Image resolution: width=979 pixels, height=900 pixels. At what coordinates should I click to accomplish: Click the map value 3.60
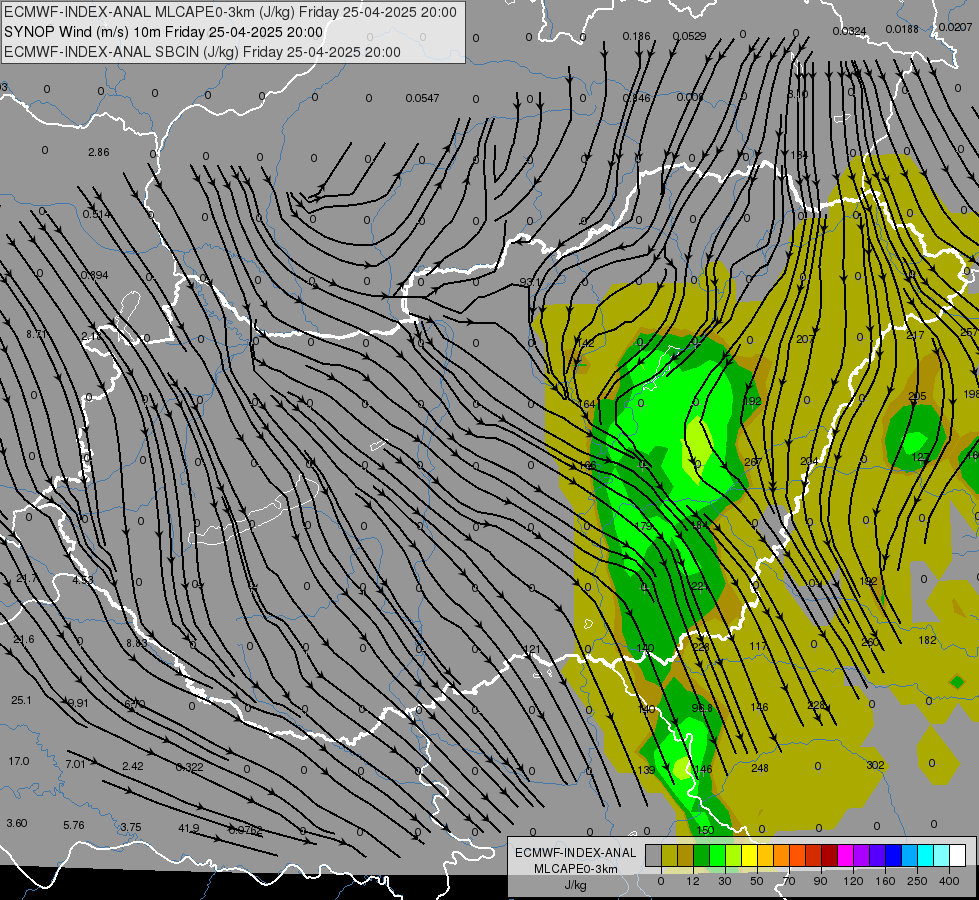[x=17, y=823]
